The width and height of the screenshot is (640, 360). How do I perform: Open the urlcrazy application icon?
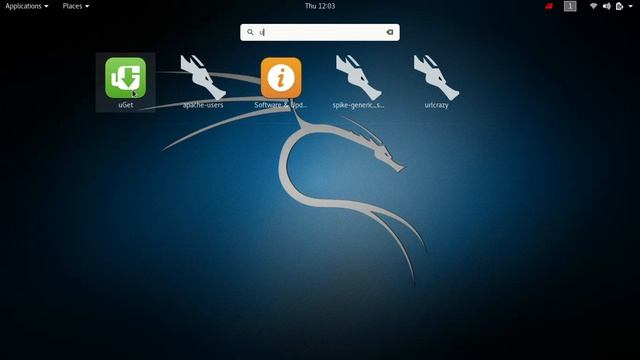pyautogui.click(x=436, y=78)
